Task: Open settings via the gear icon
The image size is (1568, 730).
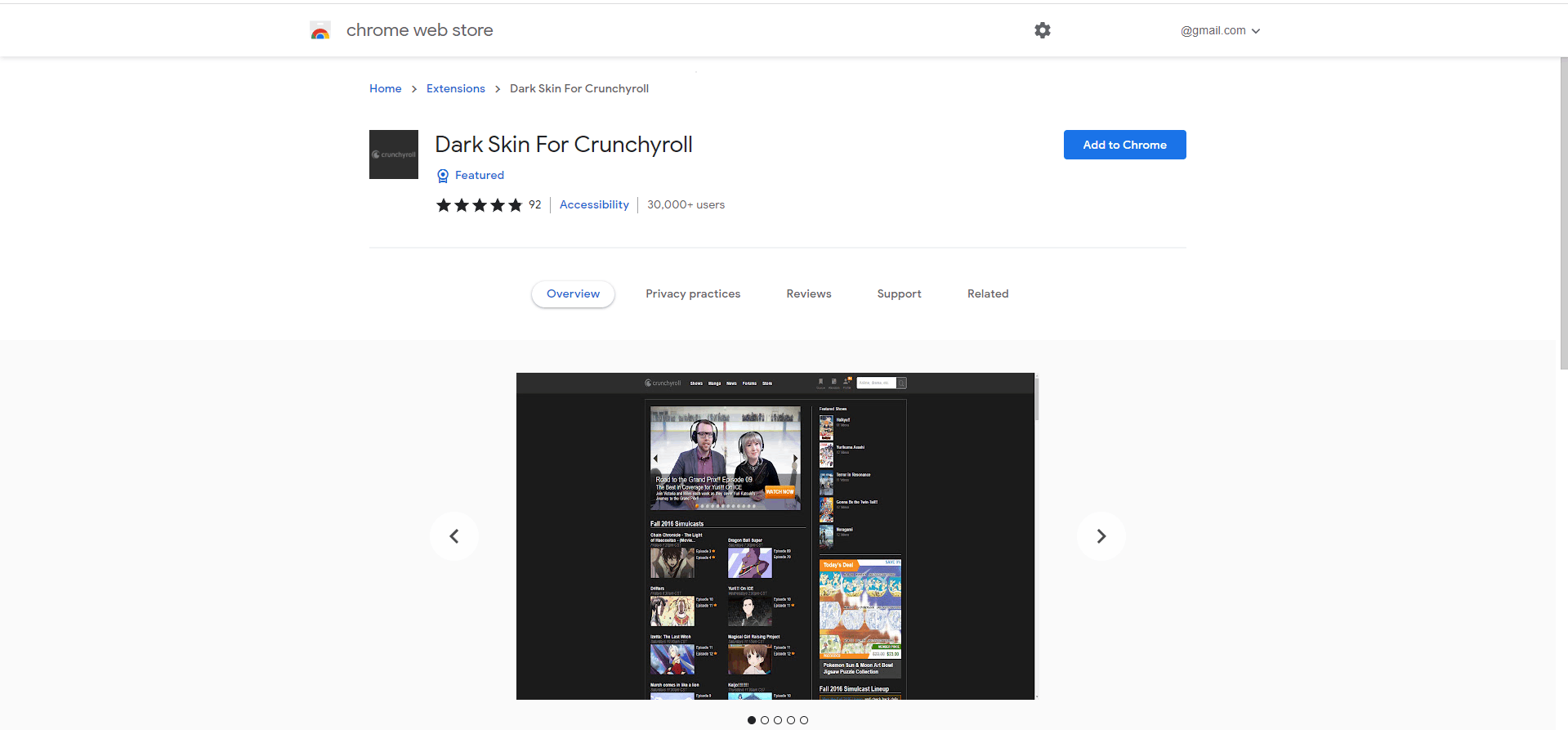Action: click(x=1043, y=30)
